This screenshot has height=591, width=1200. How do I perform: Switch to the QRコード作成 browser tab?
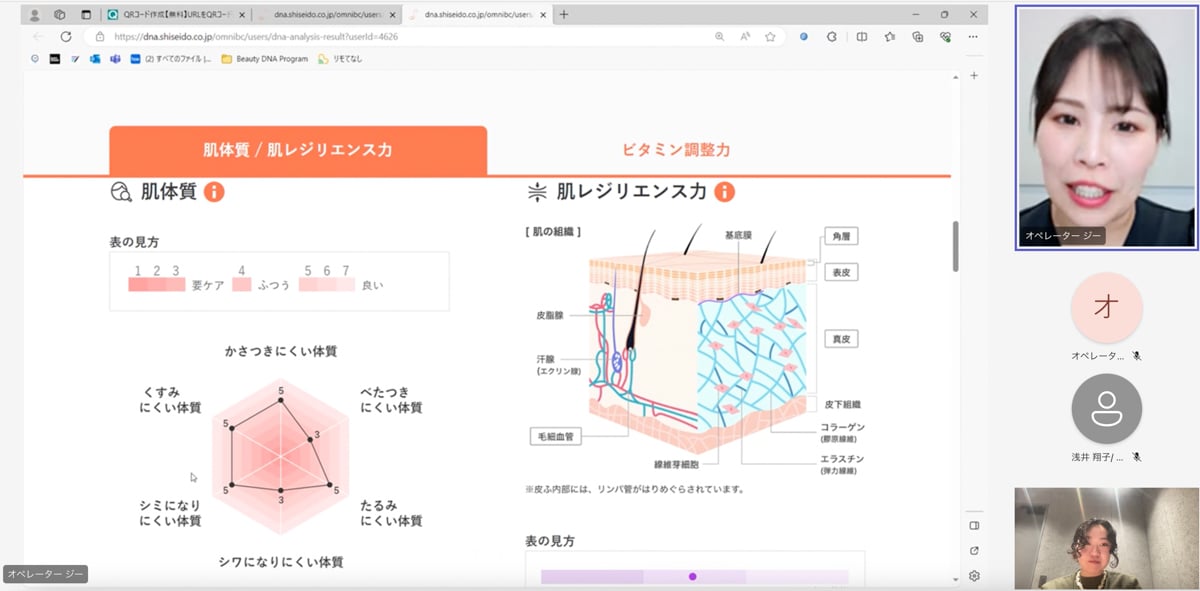(174, 15)
